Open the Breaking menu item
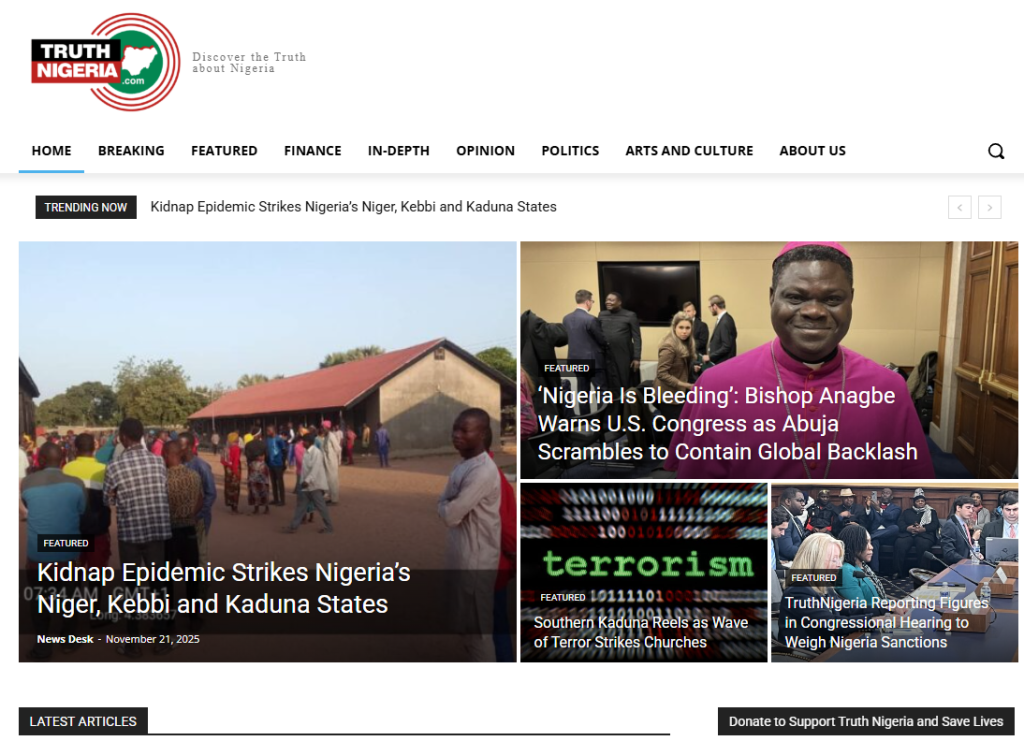The image size is (1024, 741). pos(131,151)
